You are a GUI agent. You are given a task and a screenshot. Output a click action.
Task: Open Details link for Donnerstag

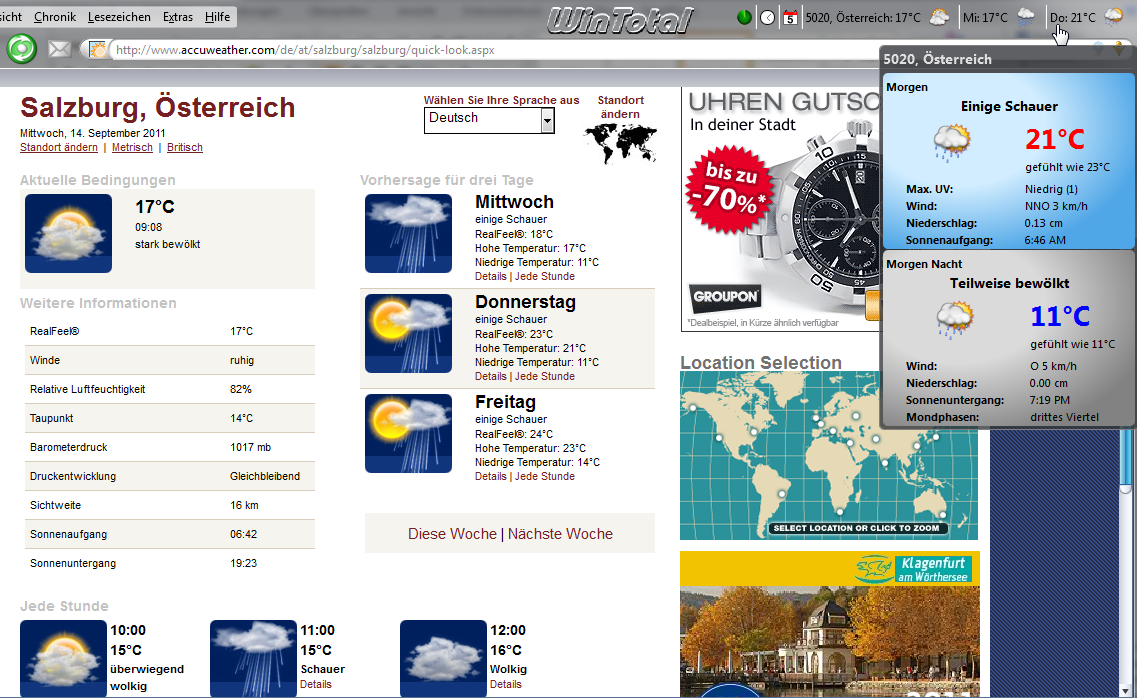pyautogui.click(x=491, y=376)
